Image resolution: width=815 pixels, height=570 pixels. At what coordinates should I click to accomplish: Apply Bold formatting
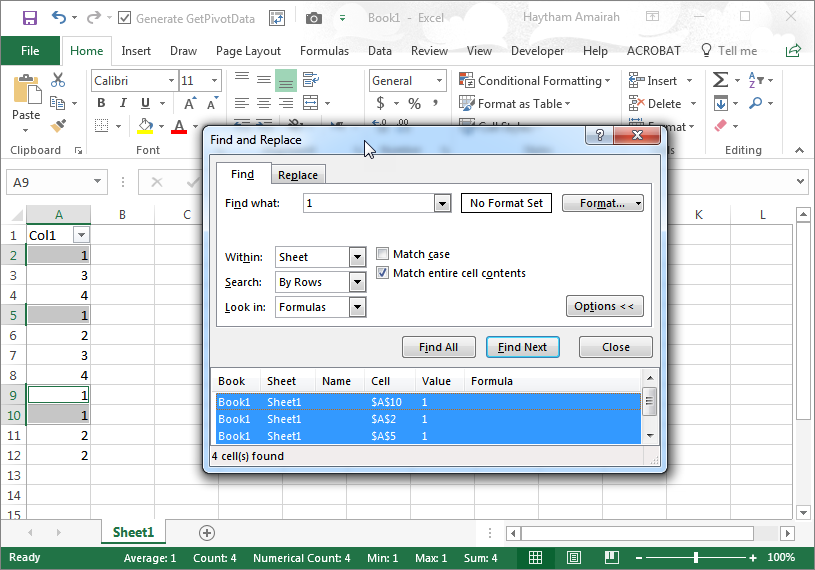point(101,103)
